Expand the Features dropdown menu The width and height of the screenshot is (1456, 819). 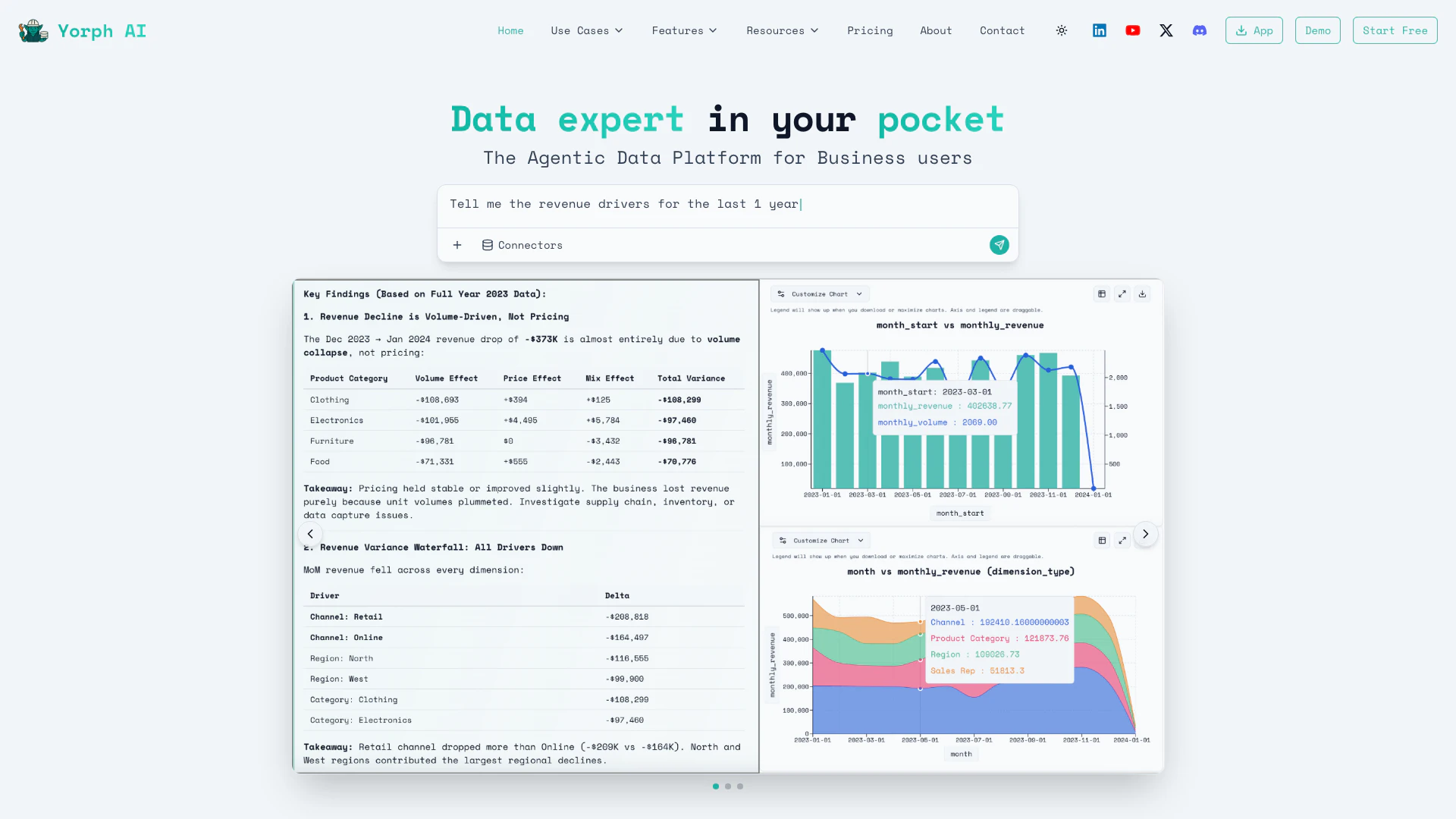tap(684, 30)
